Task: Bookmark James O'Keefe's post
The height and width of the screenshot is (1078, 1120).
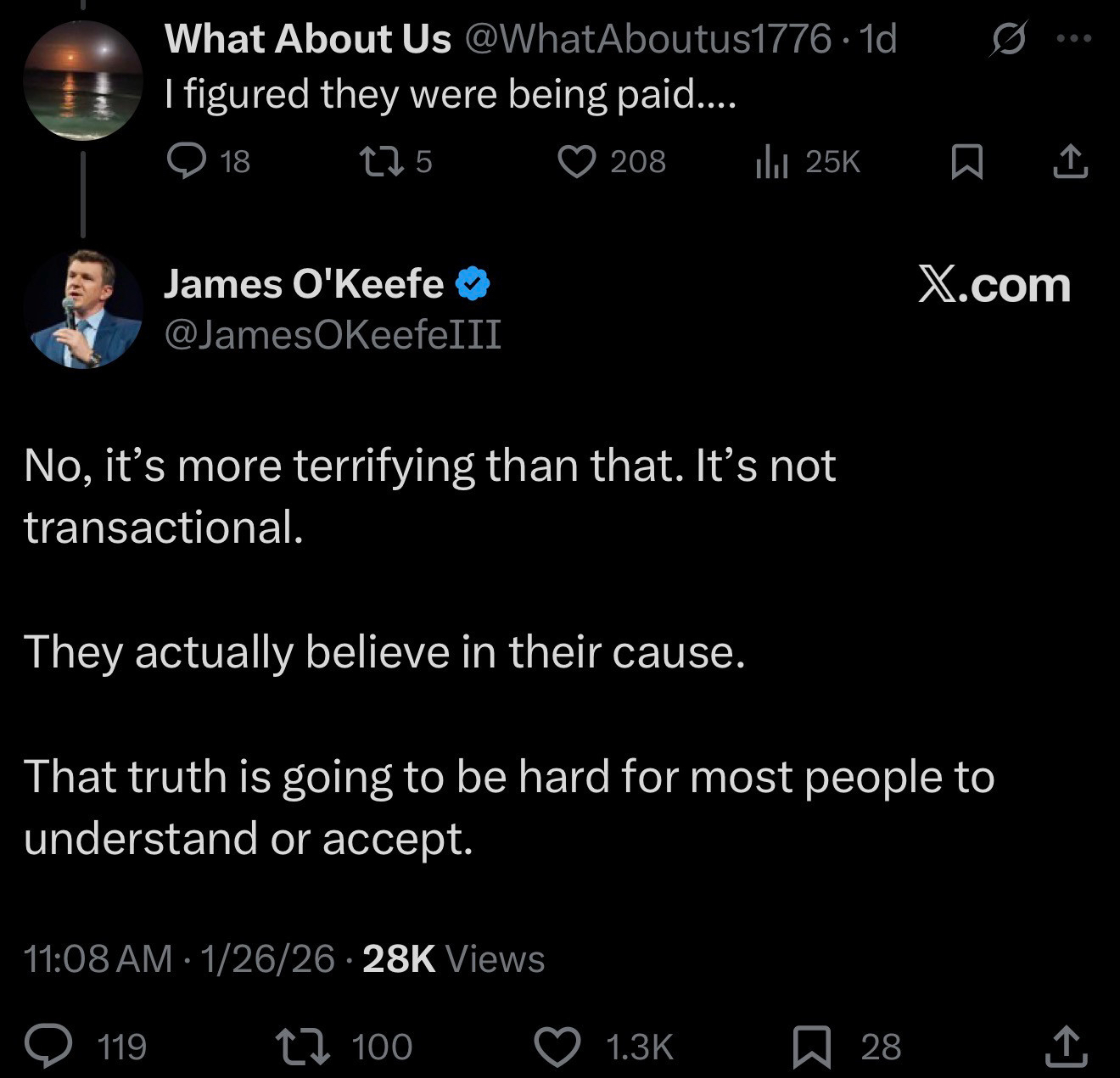Action: 811,1046
